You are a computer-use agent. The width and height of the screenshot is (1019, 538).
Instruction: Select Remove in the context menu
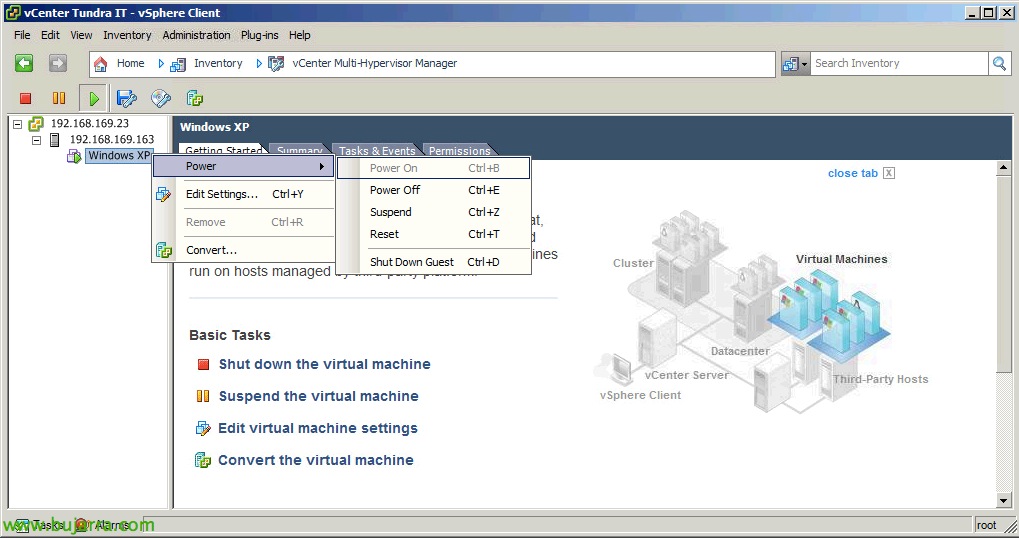pyautogui.click(x=244, y=222)
